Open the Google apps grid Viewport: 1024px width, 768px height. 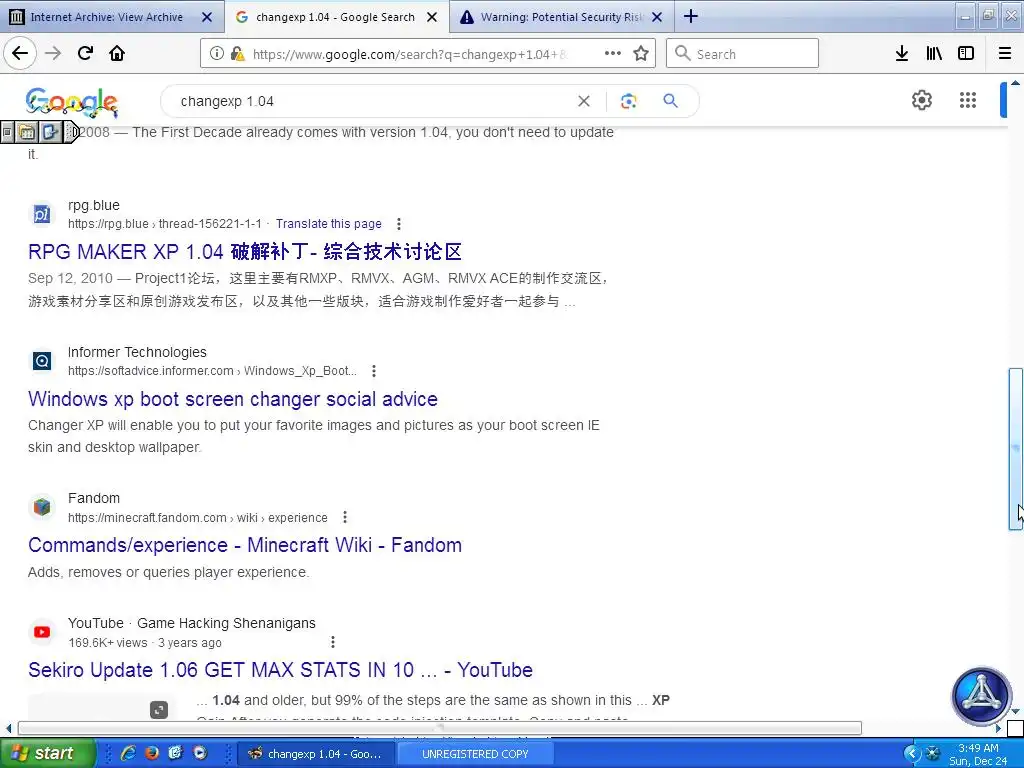click(x=968, y=100)
